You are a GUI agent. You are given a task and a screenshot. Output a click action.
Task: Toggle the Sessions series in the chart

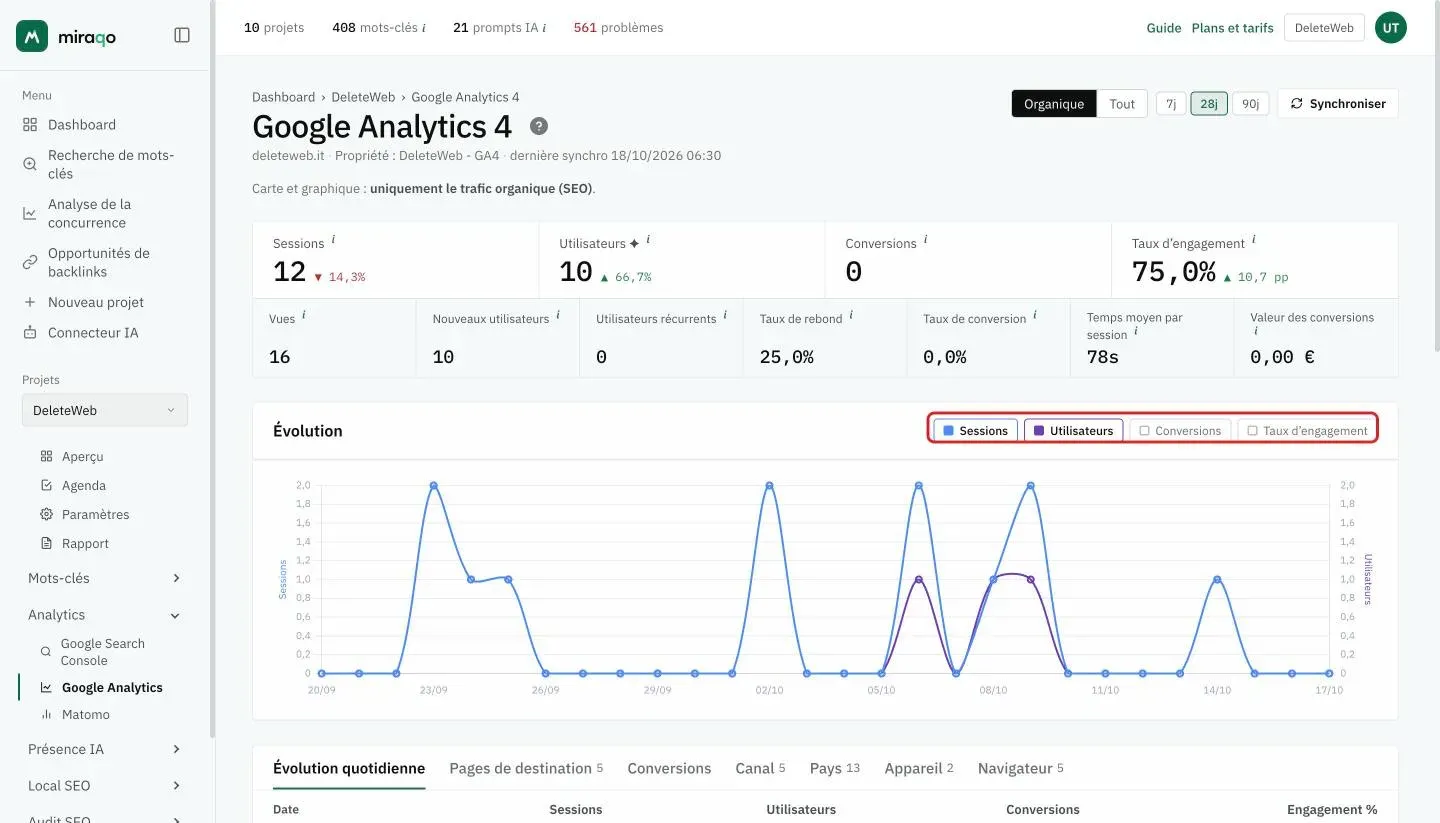(x=976, y=430)
